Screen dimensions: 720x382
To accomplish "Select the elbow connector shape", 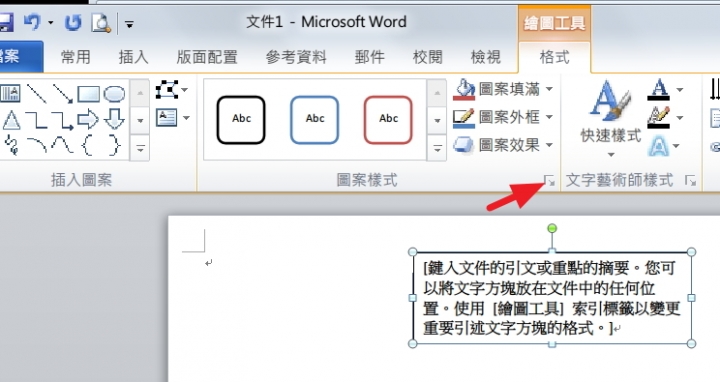I will [37, 120].
